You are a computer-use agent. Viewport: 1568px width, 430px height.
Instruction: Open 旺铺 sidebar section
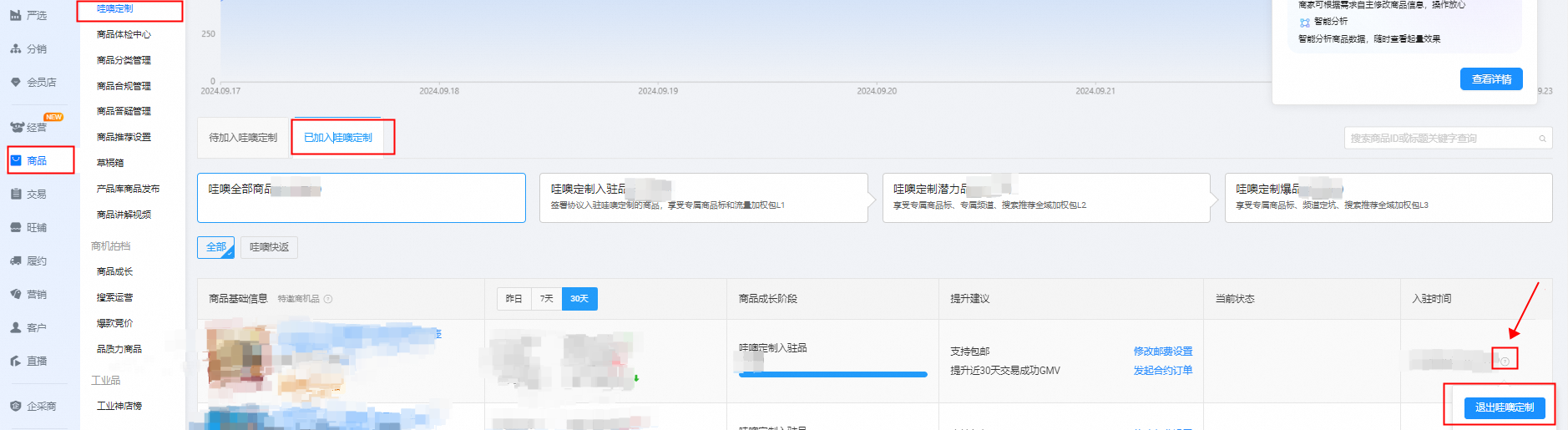click(28, 227)
